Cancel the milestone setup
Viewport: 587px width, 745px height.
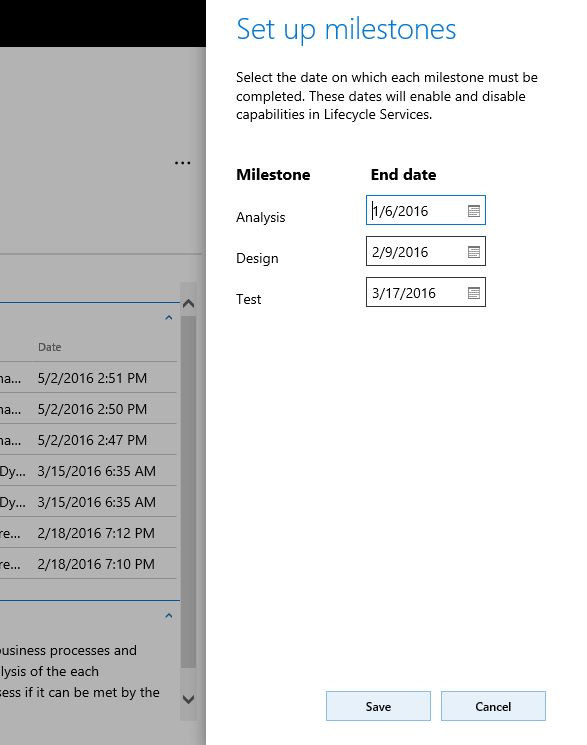click(x=493, y=706)
